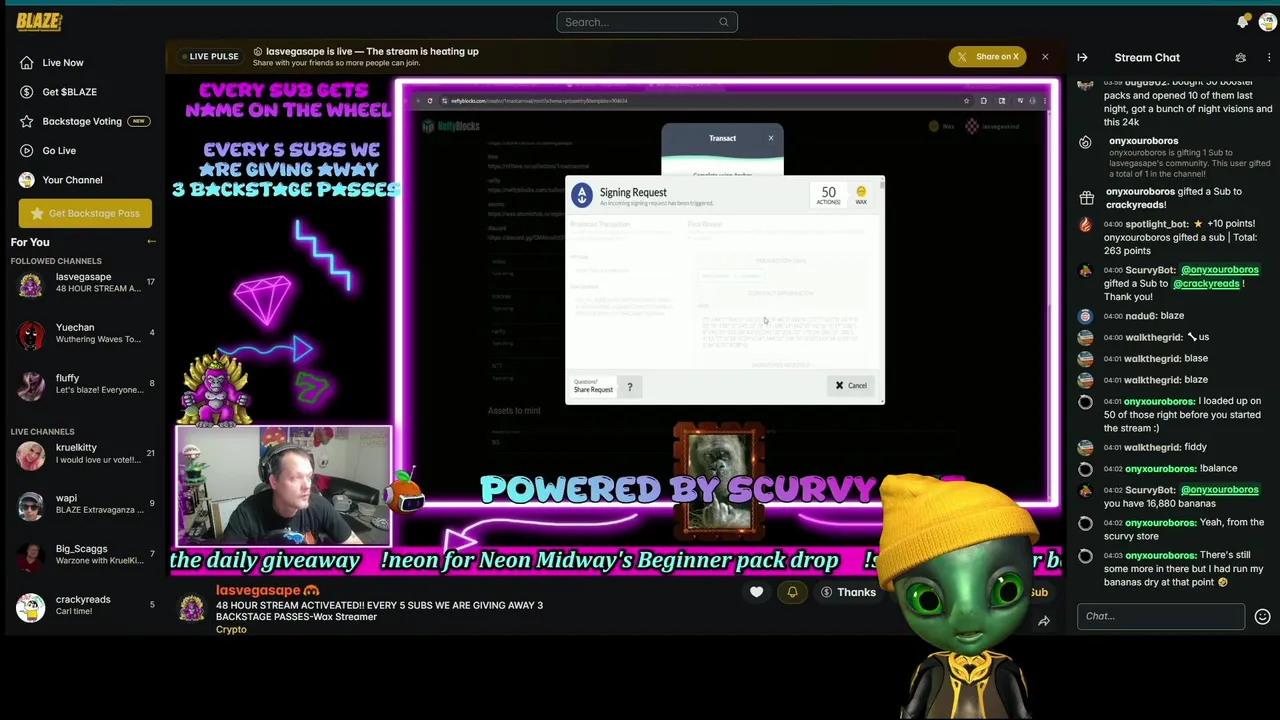The image size is (1280, 720).
Task: Open the emoji picker in chat
Action: pyautogui.click(x=1262, y=617)
